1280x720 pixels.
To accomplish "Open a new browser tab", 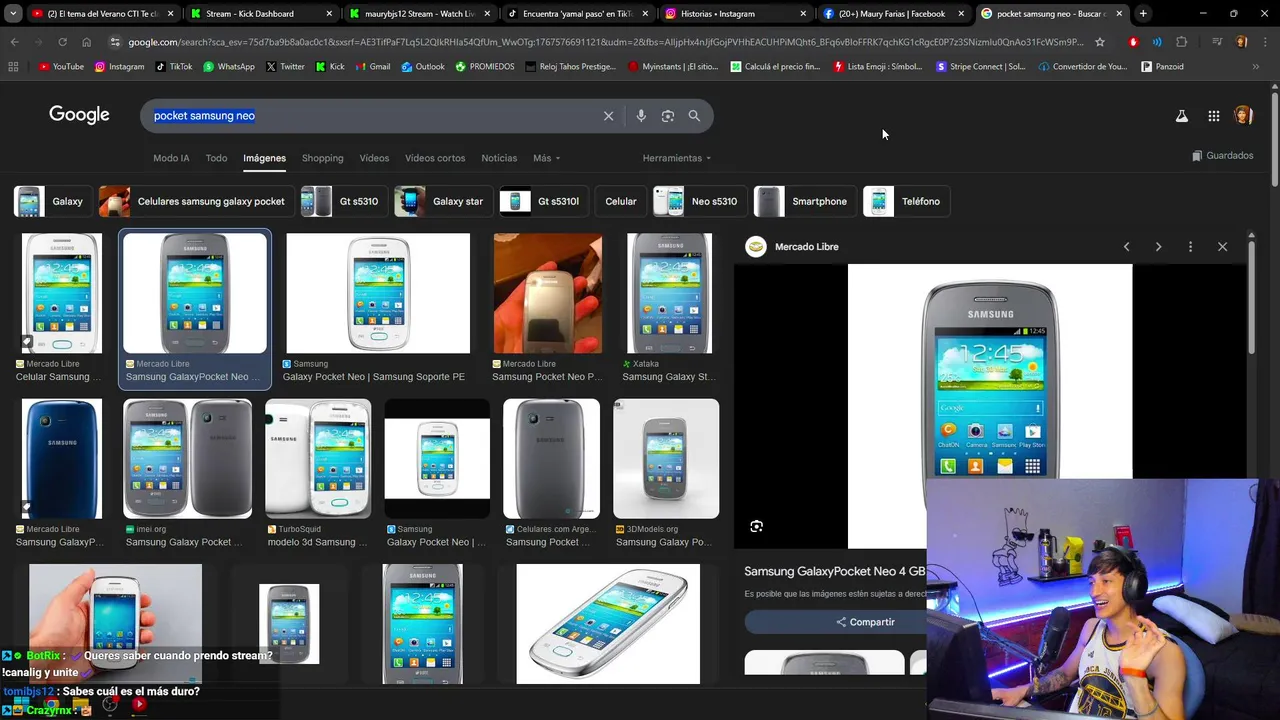I will 1143,14.
